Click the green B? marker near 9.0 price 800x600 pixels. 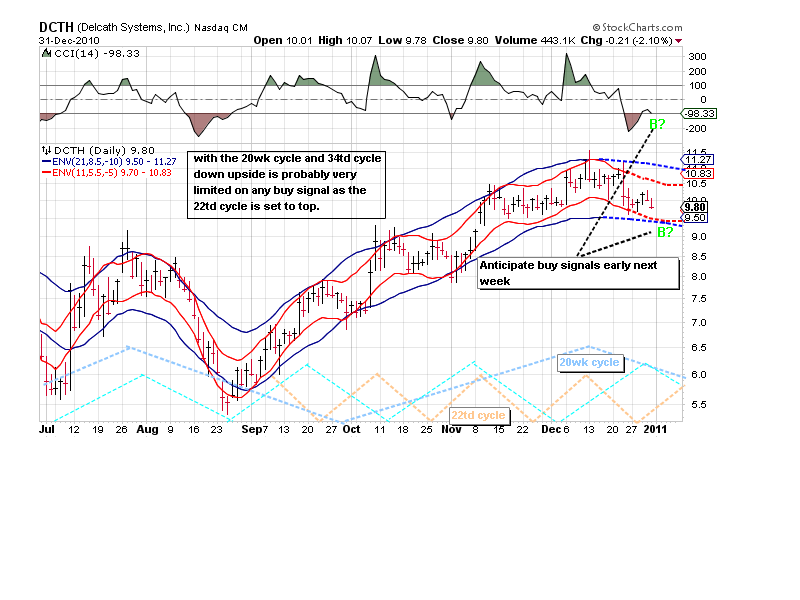click(x=665, y=233)
